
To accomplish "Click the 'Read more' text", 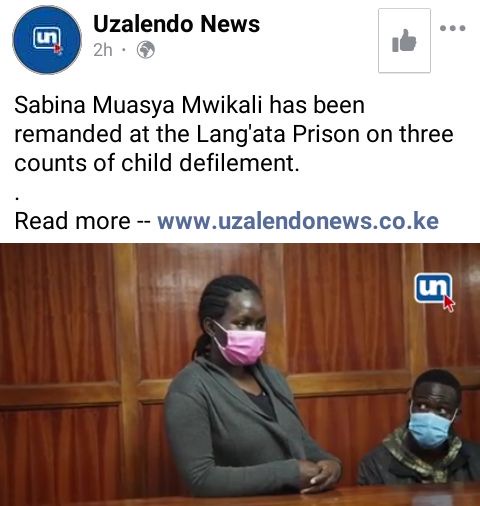I will pyautogui.click(x=72, y=221).
